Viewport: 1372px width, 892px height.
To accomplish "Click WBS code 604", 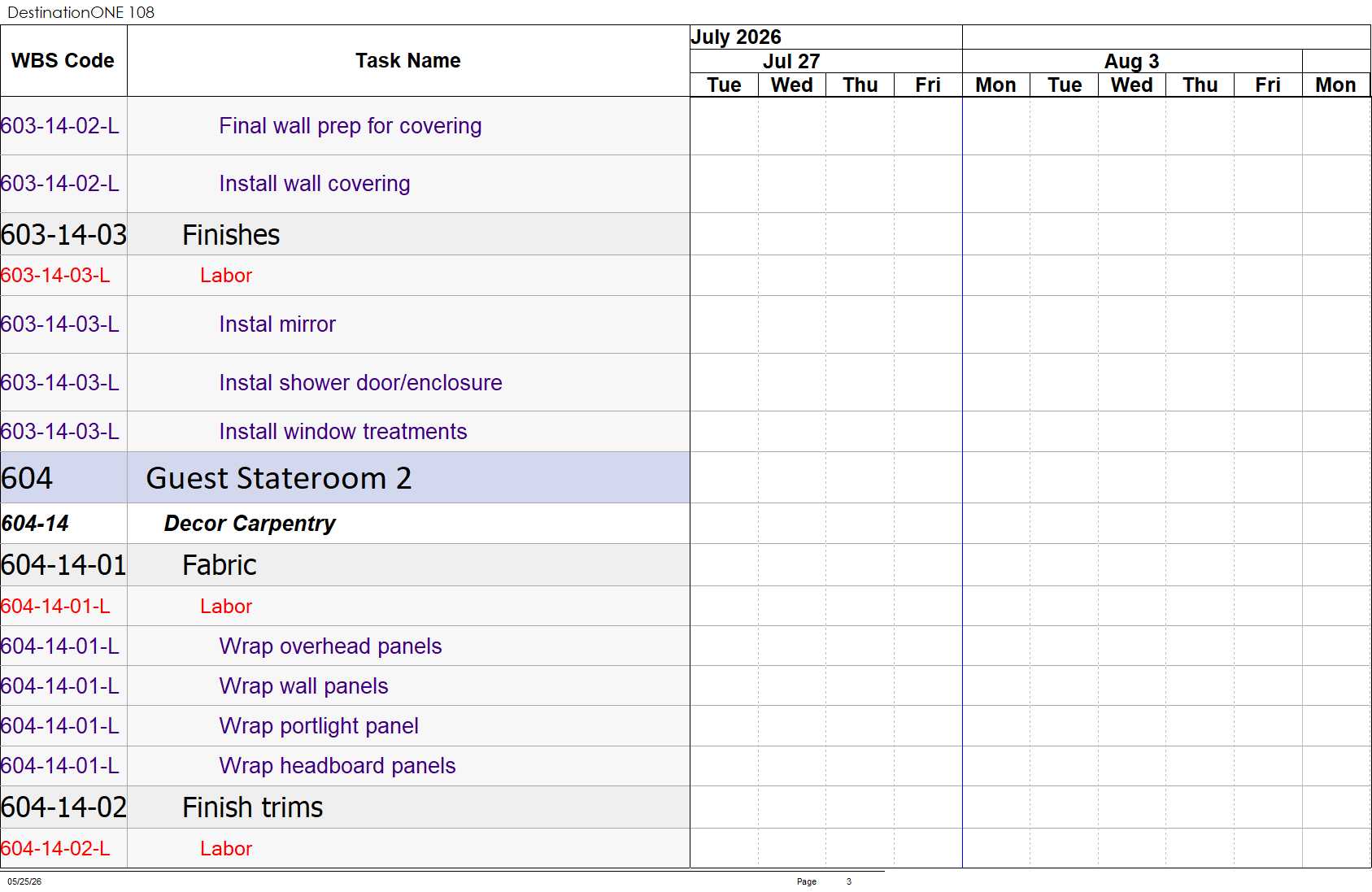I will (27, 478).
